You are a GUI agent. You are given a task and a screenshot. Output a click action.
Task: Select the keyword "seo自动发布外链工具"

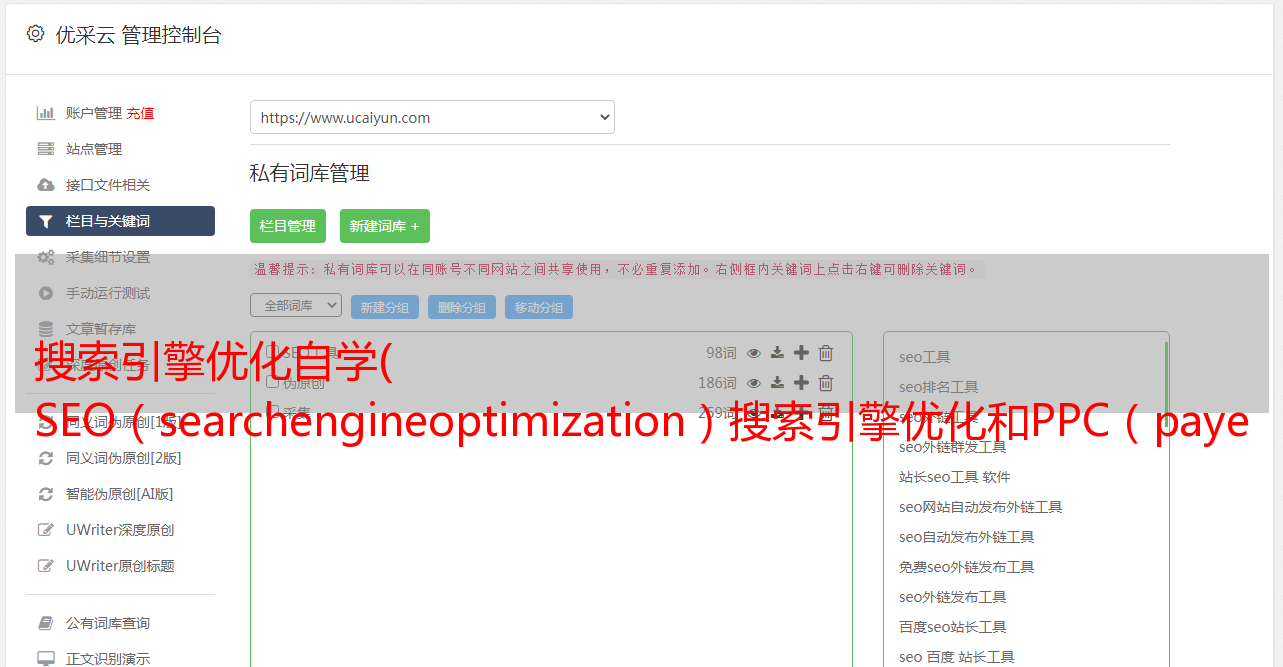tap(967, 537)
